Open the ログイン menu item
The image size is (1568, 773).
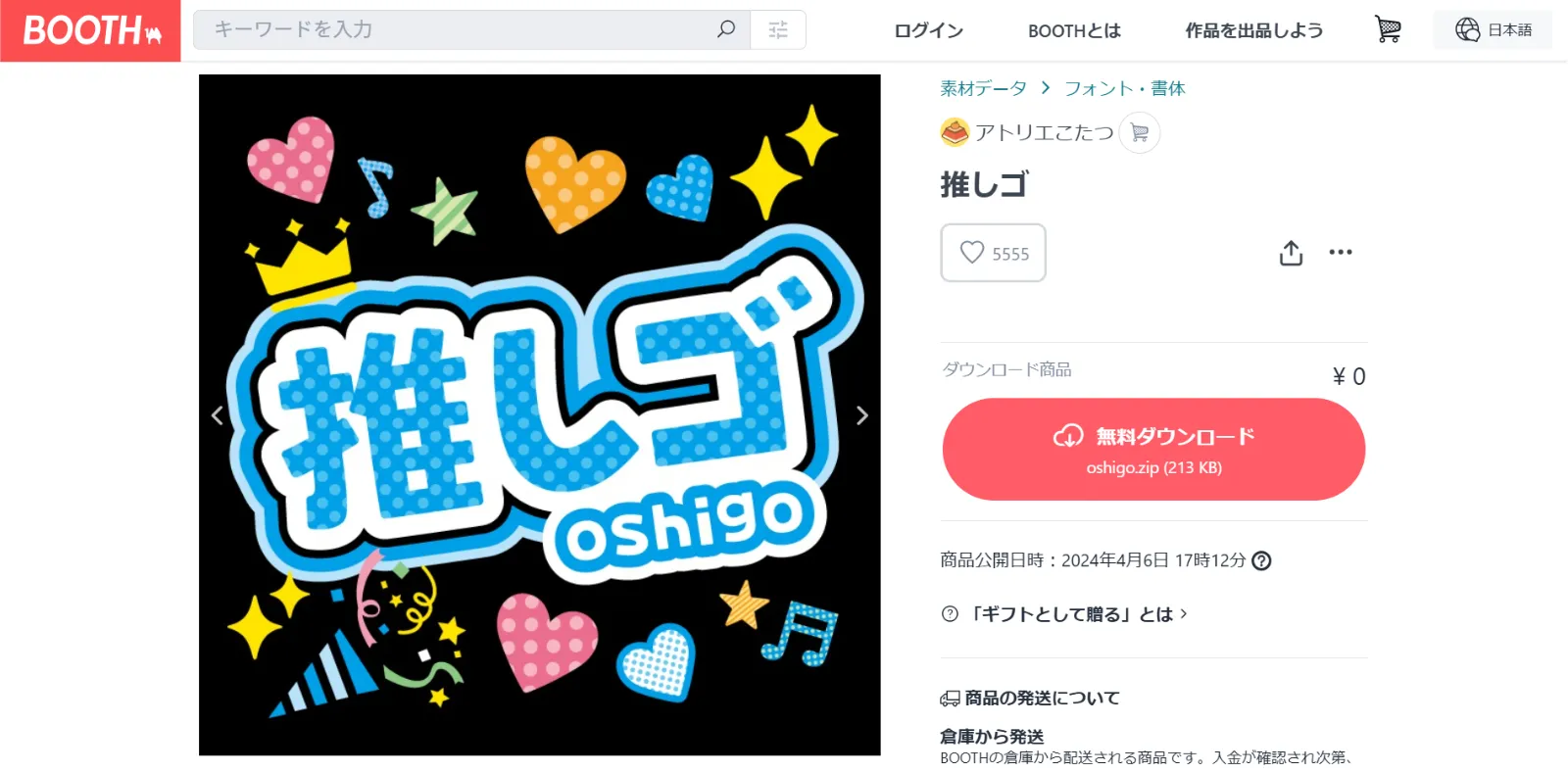click(928, 30)
